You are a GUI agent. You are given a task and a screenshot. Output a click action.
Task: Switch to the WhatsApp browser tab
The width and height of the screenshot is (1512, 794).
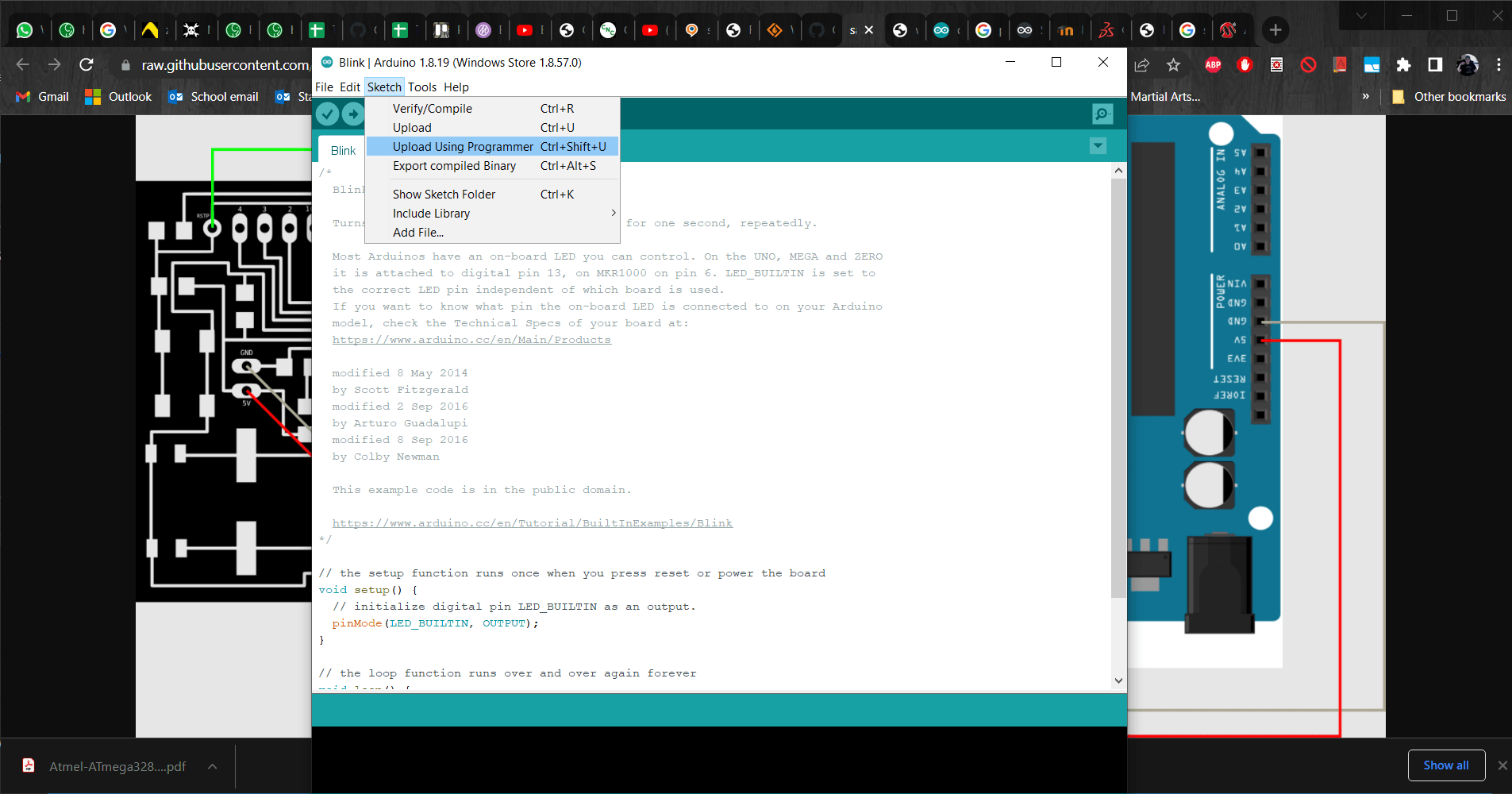(x=25, y=30)
